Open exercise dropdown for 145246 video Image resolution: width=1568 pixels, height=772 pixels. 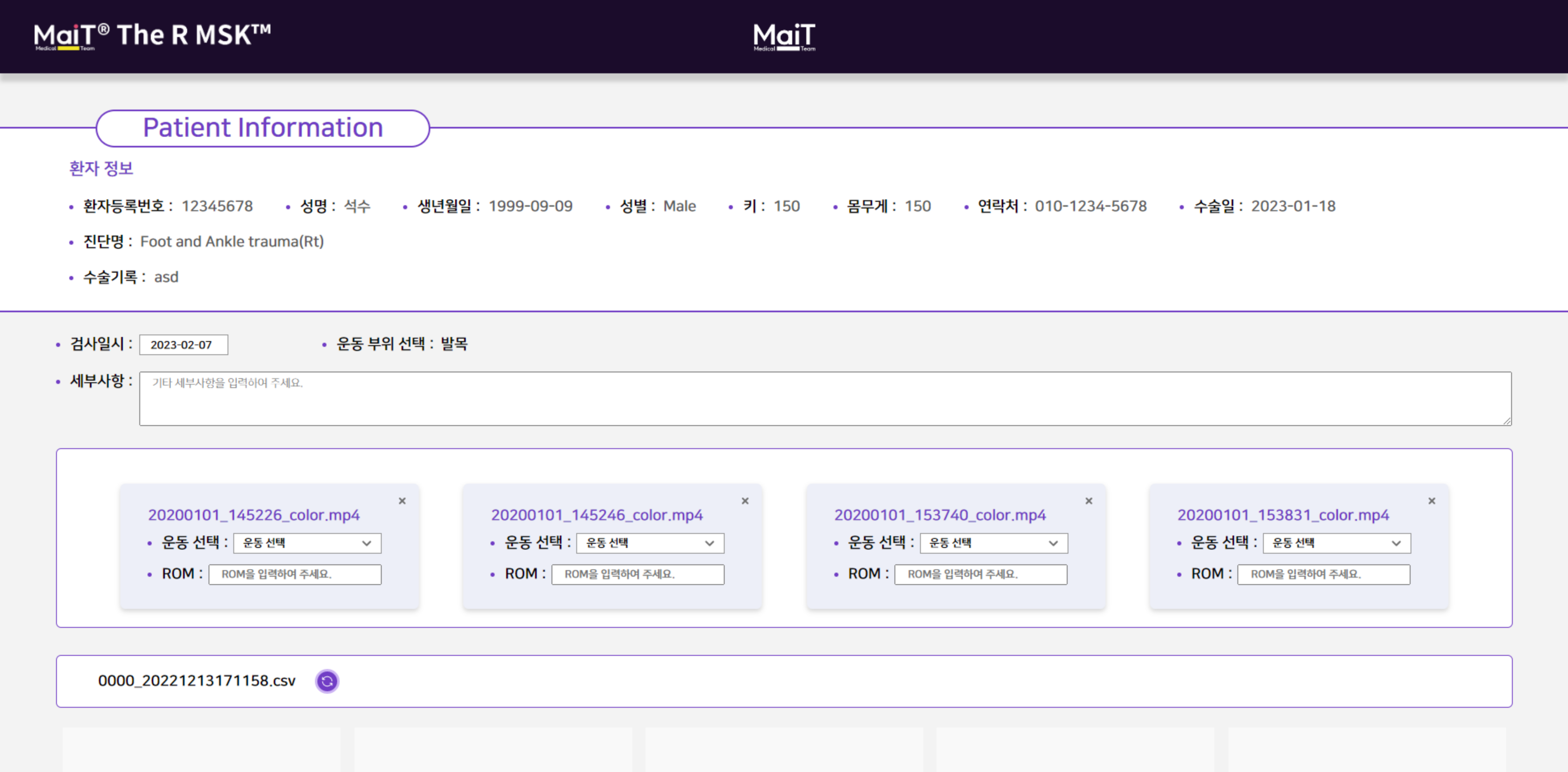pos(650,543)
